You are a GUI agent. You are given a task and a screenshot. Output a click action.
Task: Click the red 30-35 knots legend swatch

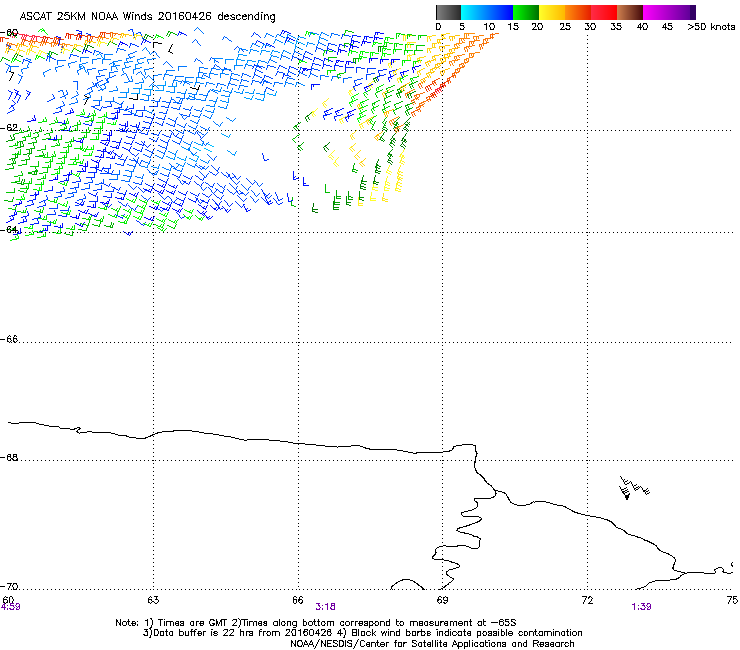click(604, 12)
